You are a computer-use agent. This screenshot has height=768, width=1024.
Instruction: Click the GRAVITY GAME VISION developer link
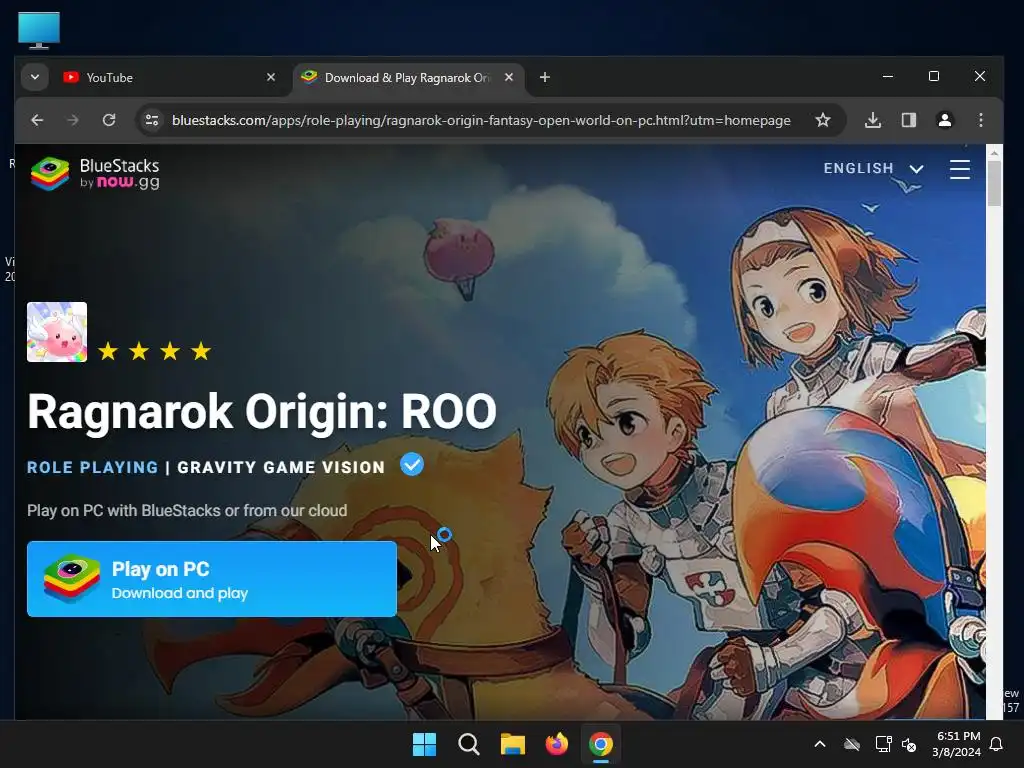pyautogui.click(x=281, y=468)
